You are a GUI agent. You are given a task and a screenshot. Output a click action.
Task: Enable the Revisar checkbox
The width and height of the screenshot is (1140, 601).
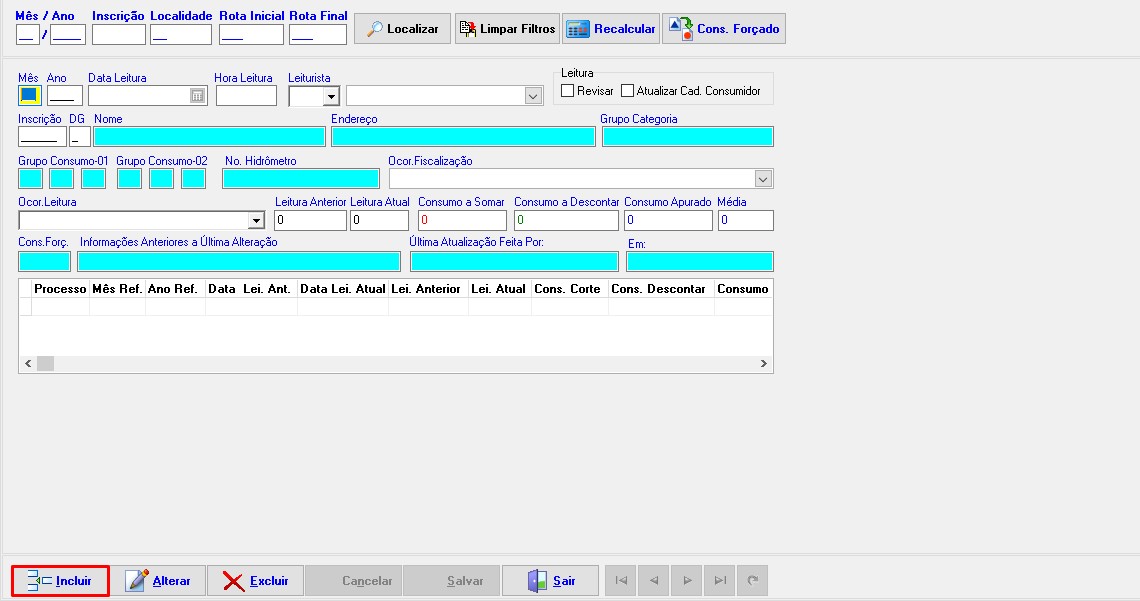[568, 91]
